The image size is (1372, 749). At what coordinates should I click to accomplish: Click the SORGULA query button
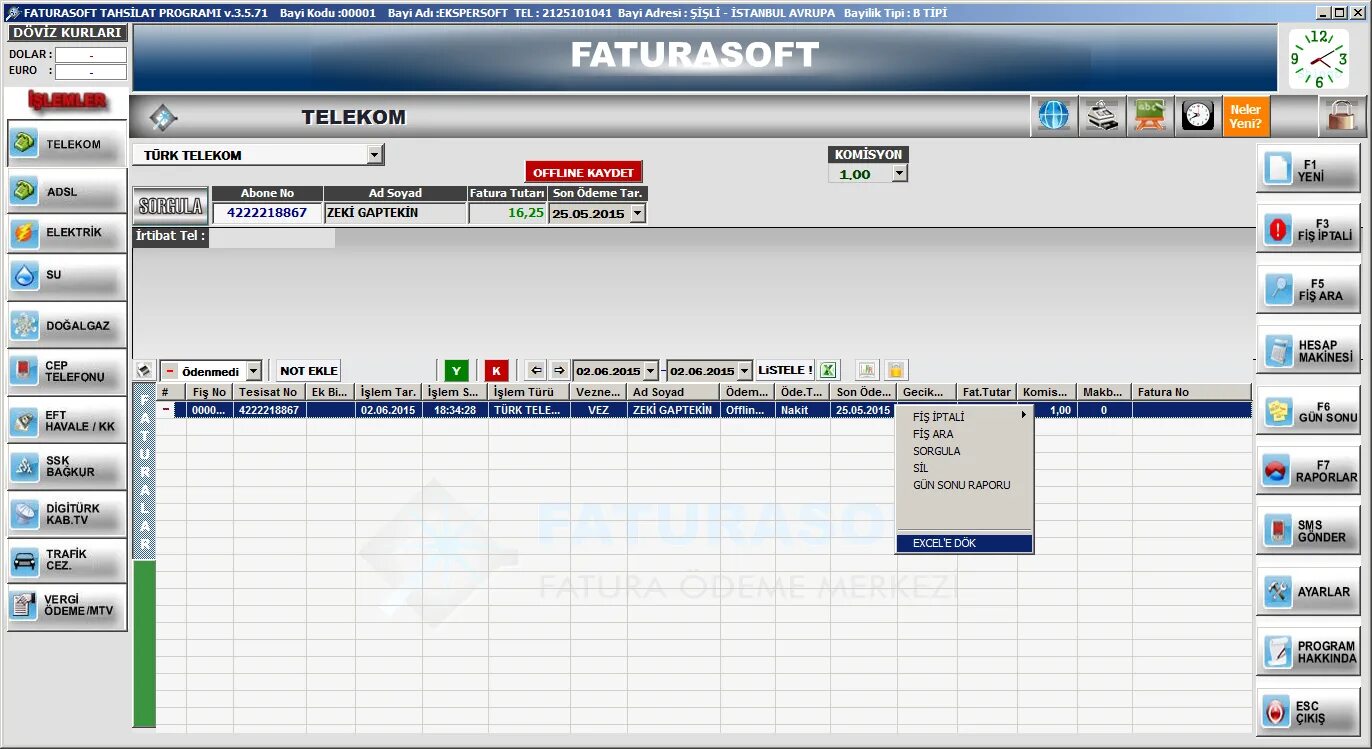tap(171, 207)
